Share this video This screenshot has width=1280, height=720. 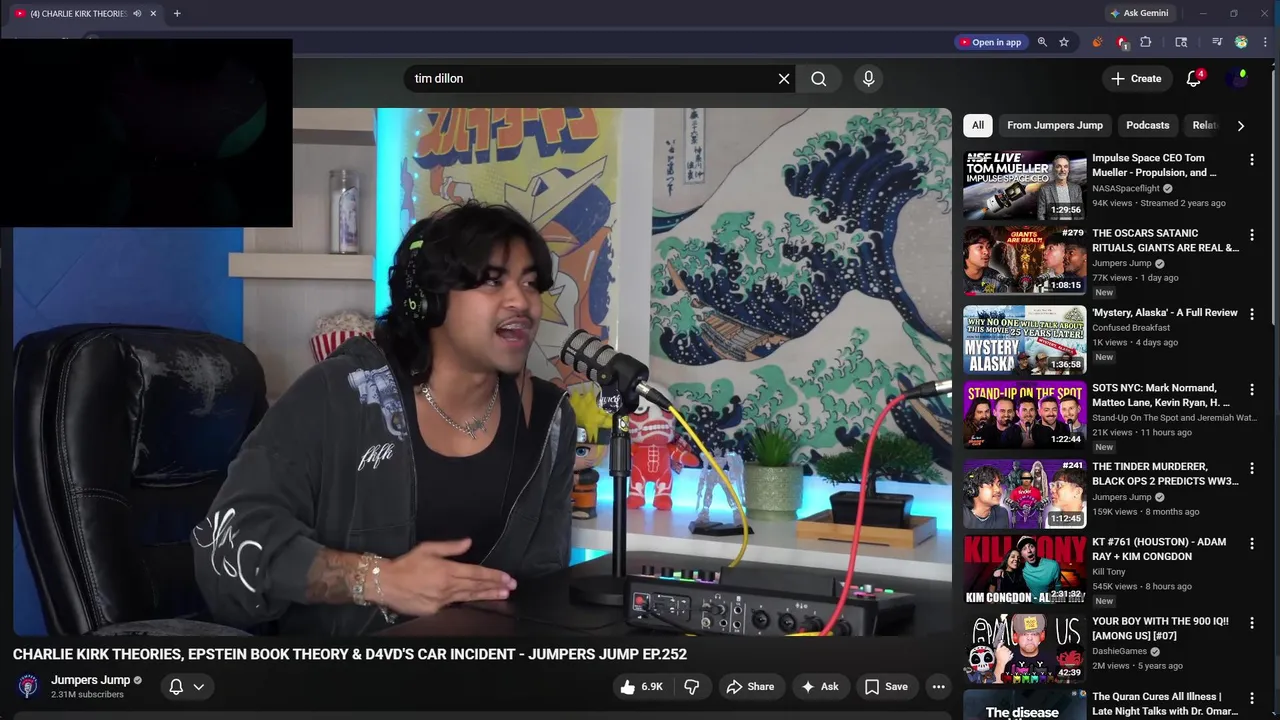point(750,687)
